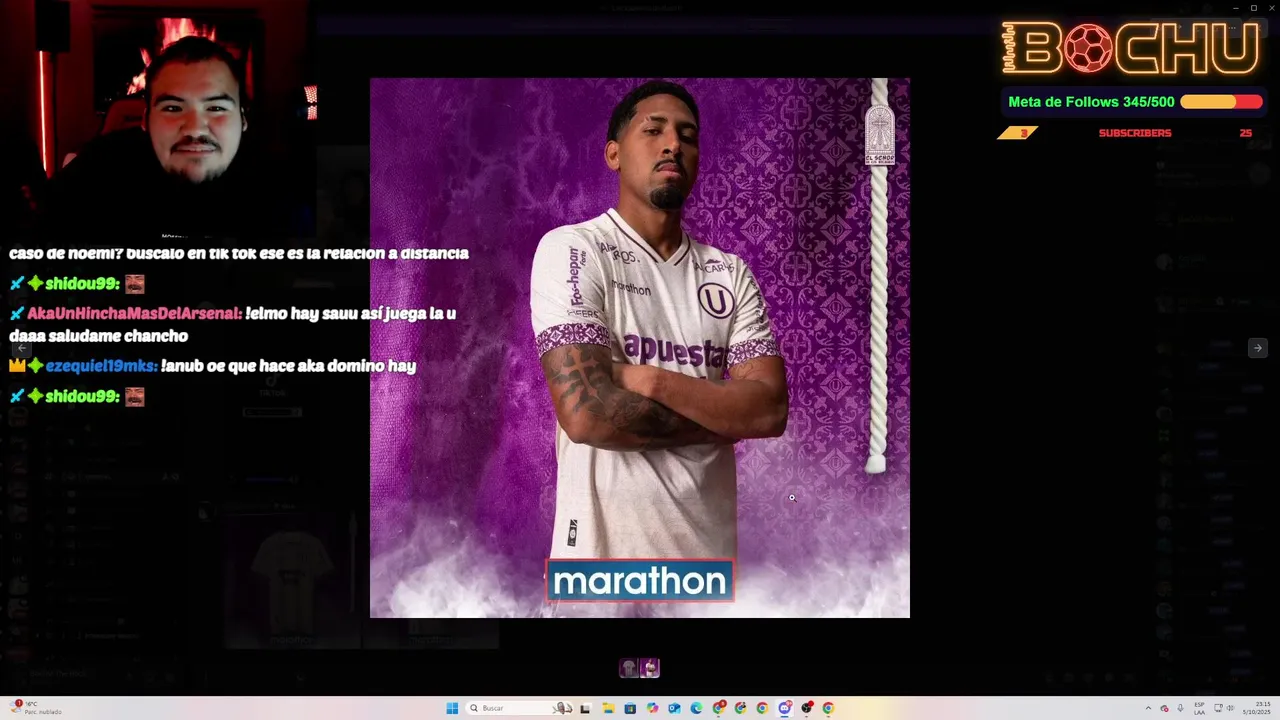This screenshot has height=720, width=1280.
Task: Switch to the active purple chat app icon
Action: click(785, 708)
